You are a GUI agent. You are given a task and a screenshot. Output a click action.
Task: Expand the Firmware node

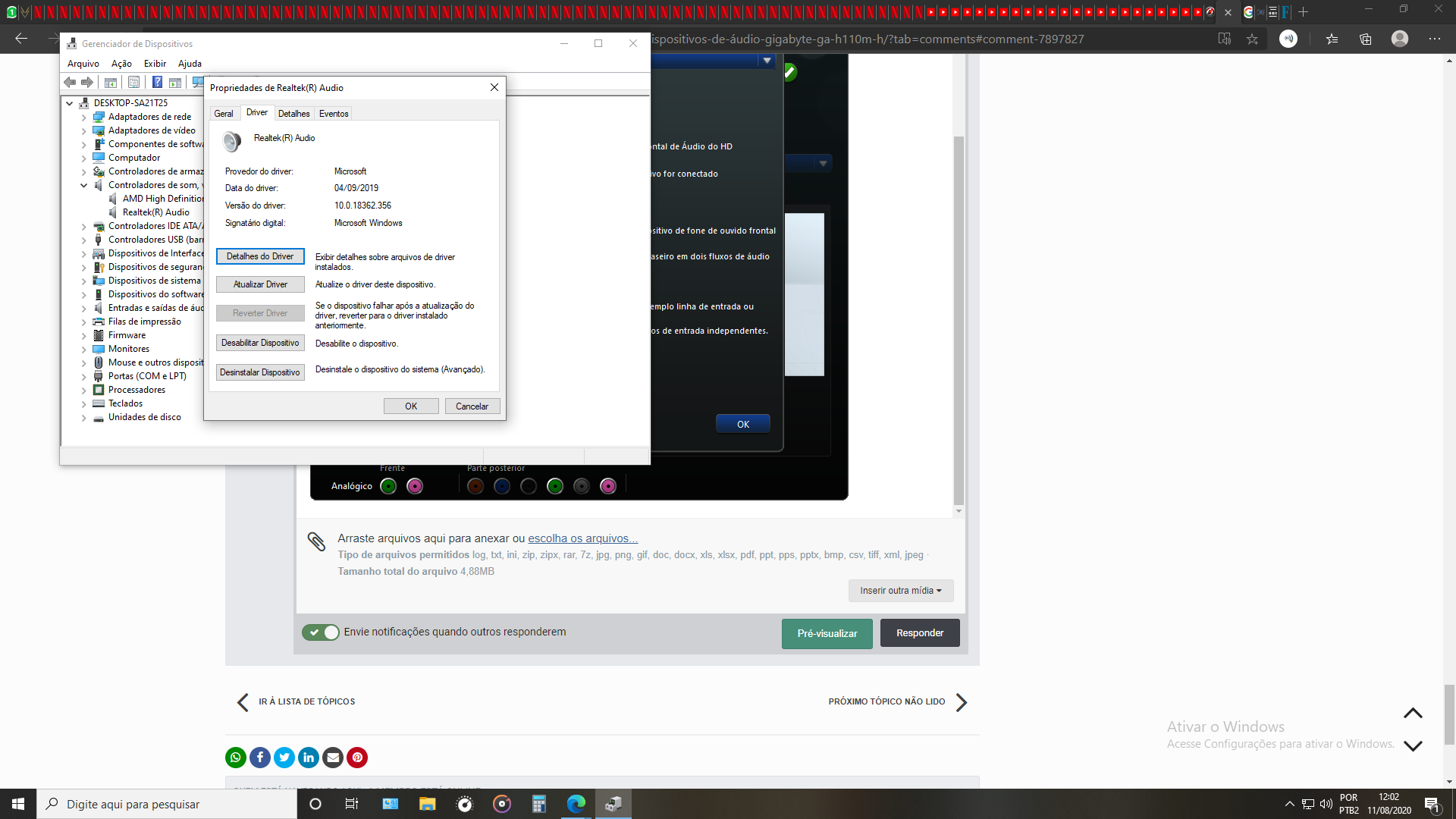tap(84, 335)
